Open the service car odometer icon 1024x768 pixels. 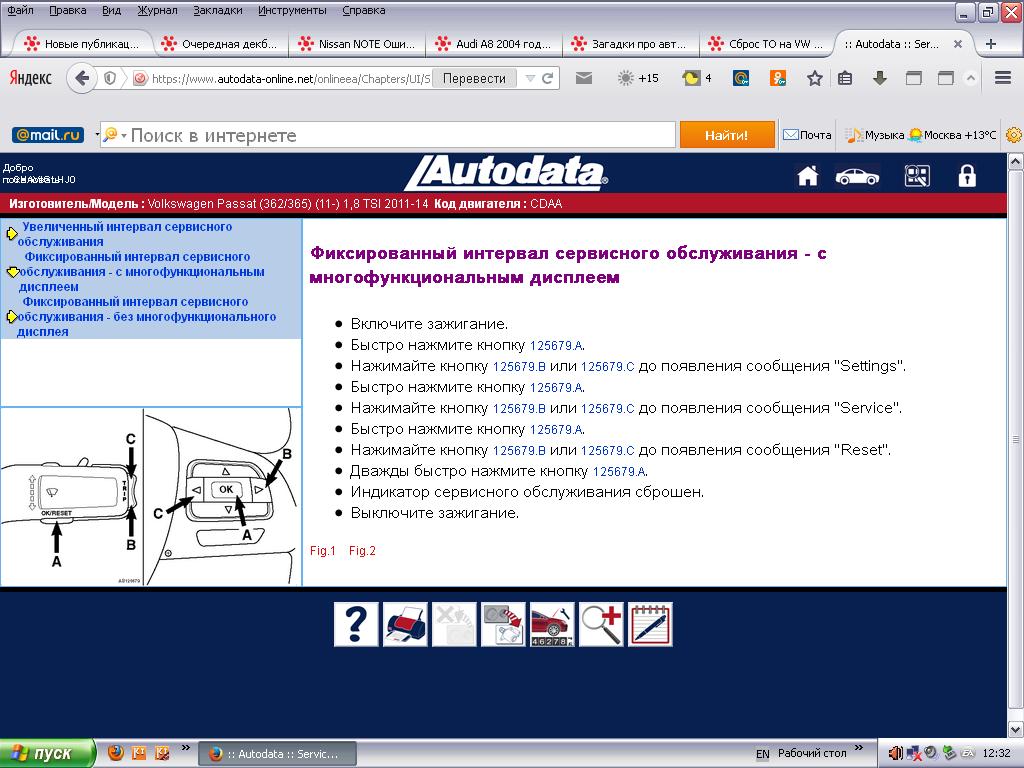(552, 624)
